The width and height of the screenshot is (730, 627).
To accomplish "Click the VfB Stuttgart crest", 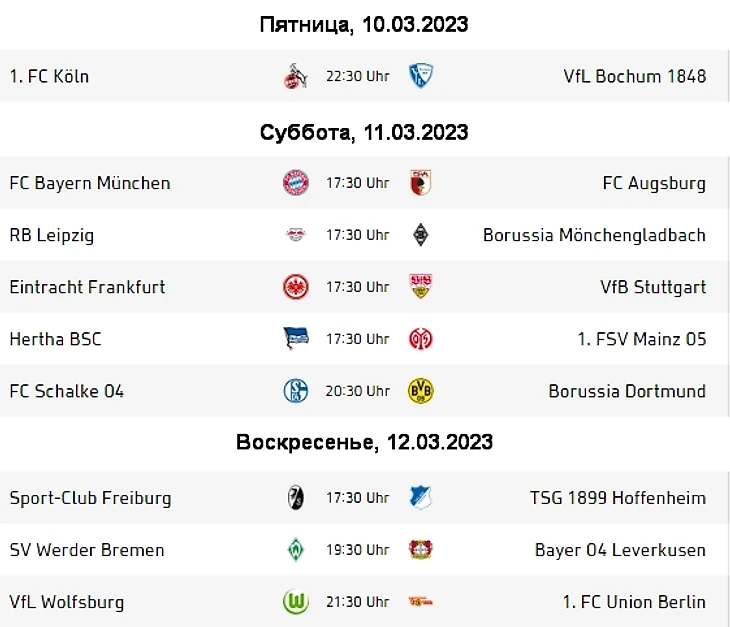I will 421,287.
